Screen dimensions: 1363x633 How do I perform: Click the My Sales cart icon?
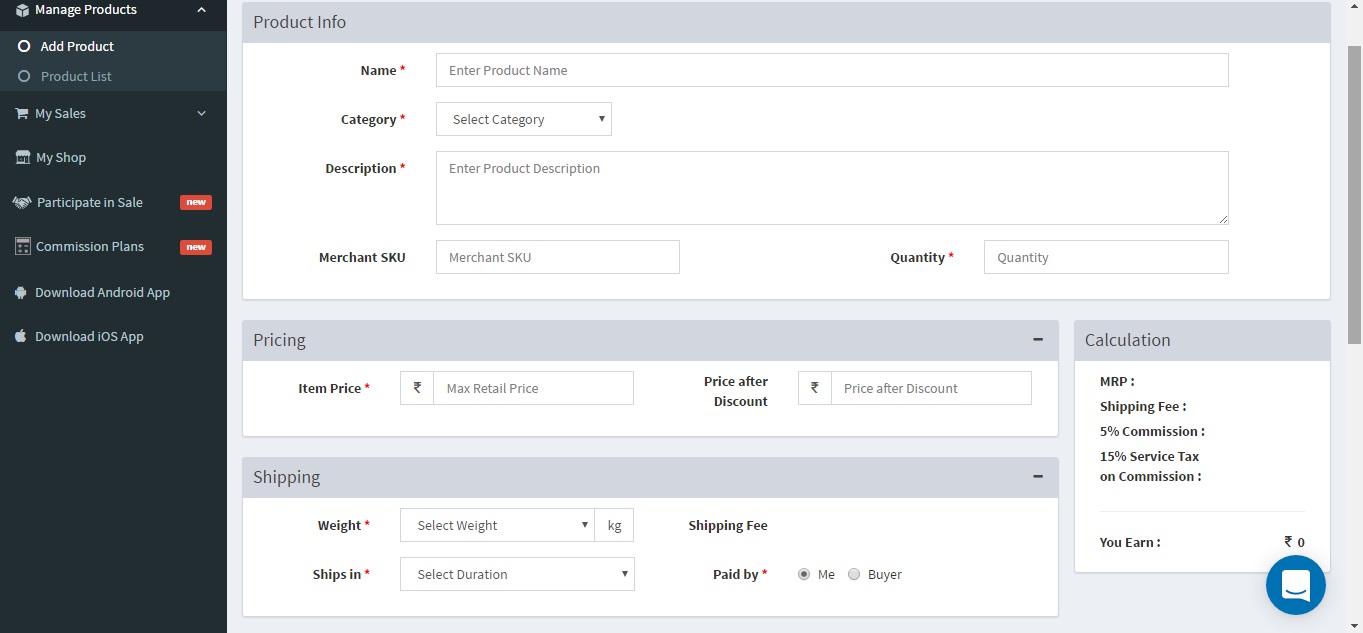pyautogui.click(x=21, y=114)
